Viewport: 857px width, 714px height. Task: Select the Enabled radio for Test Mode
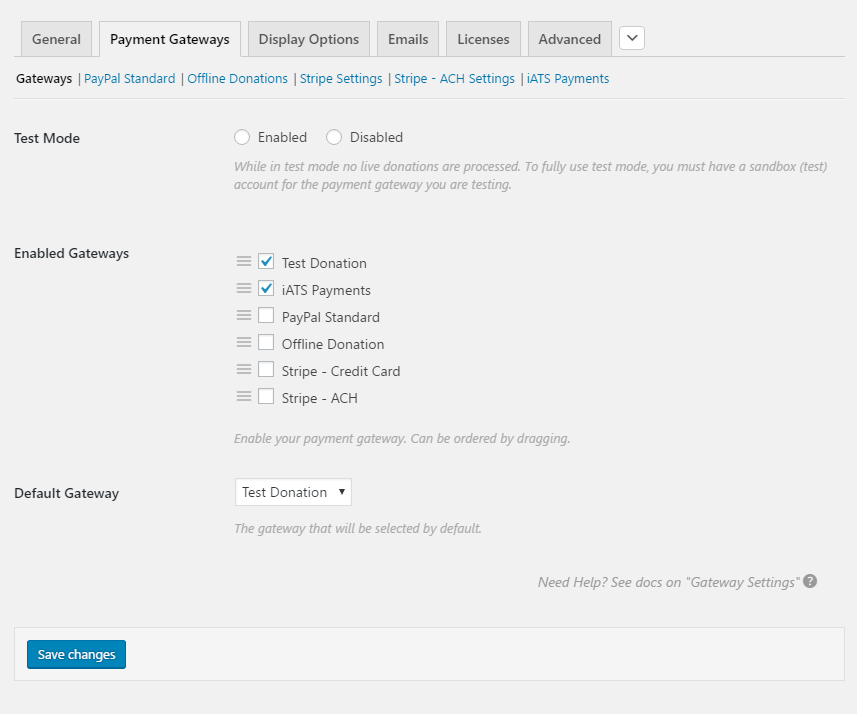tap(242, 137)
